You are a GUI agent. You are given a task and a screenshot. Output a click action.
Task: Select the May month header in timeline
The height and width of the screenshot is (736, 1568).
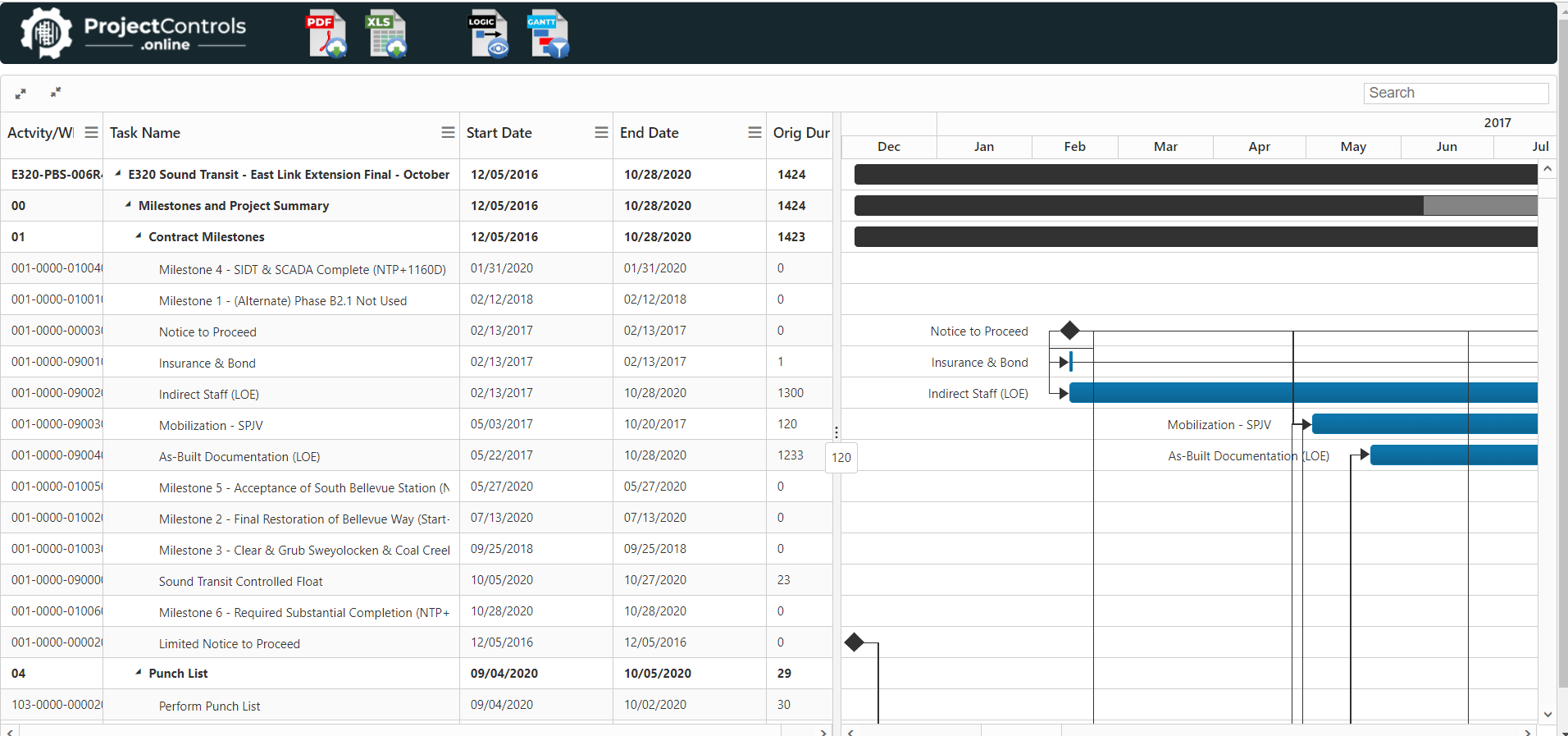point(1353,147)
